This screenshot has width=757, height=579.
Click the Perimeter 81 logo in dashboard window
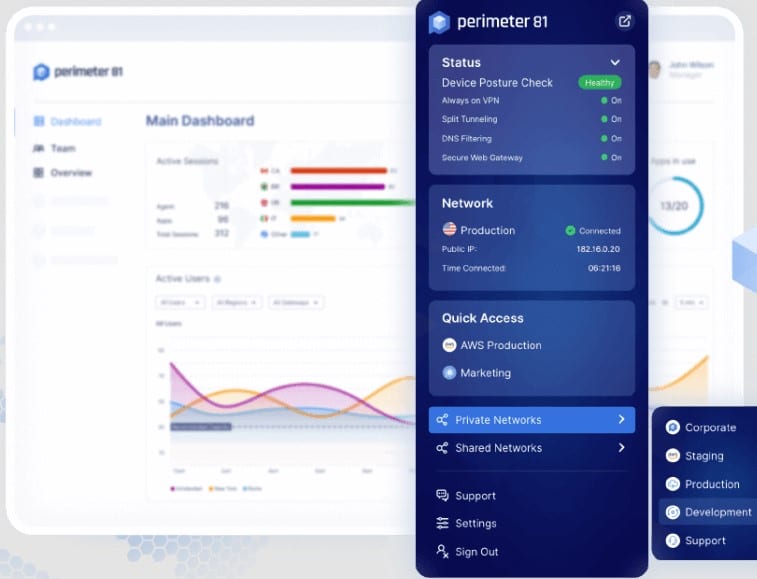[x=78, y=71]
